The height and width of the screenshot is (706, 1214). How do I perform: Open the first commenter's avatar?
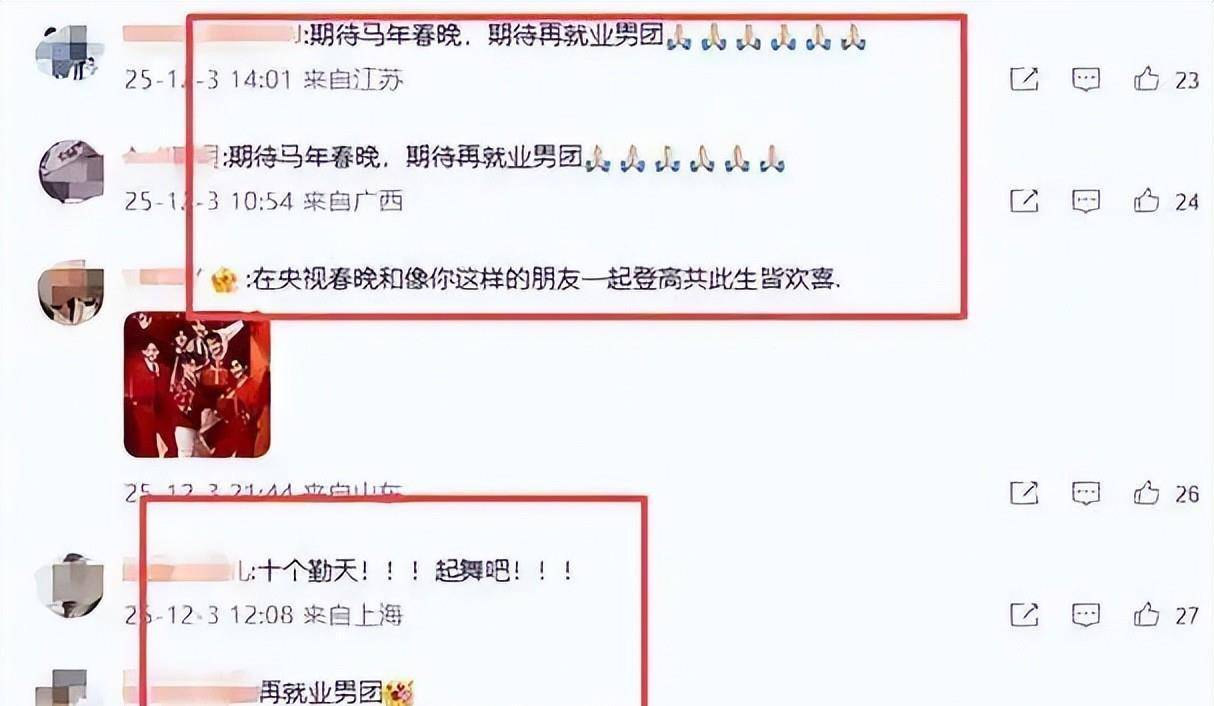tap(70, 51)
